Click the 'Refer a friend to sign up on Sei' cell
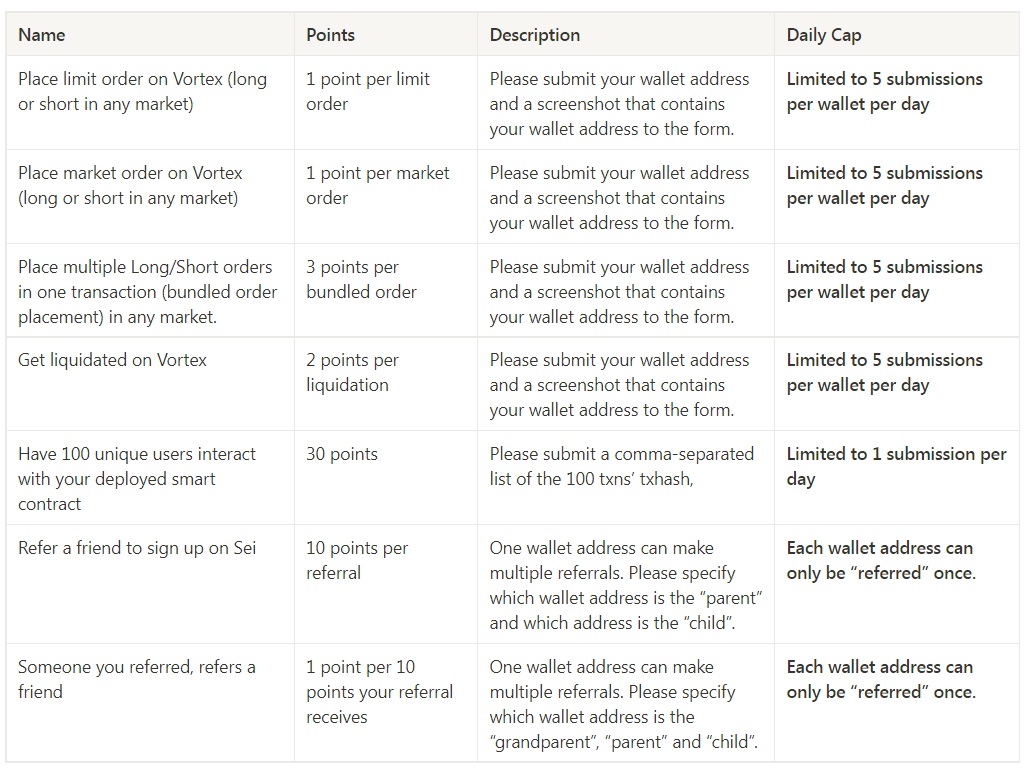Viewport: 1029px width, 773px height. [x=137, y=548]
